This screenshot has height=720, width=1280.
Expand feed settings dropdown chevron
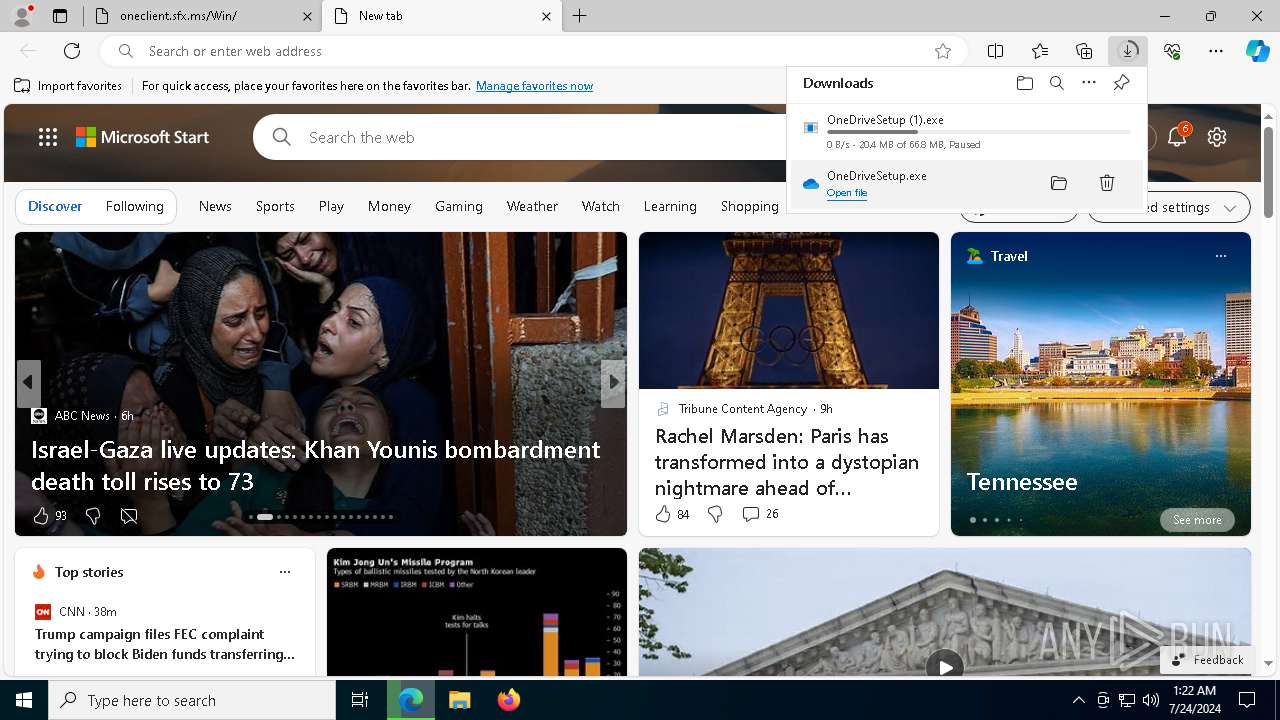1230,208
